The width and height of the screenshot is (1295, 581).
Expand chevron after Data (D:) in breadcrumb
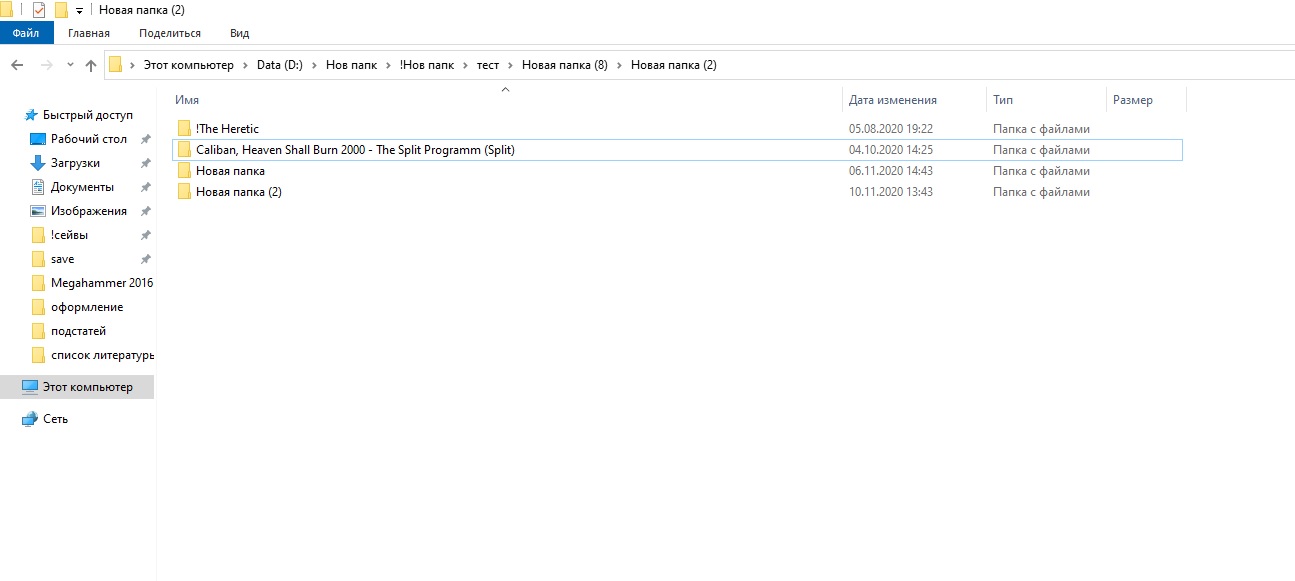pos(314,65)
